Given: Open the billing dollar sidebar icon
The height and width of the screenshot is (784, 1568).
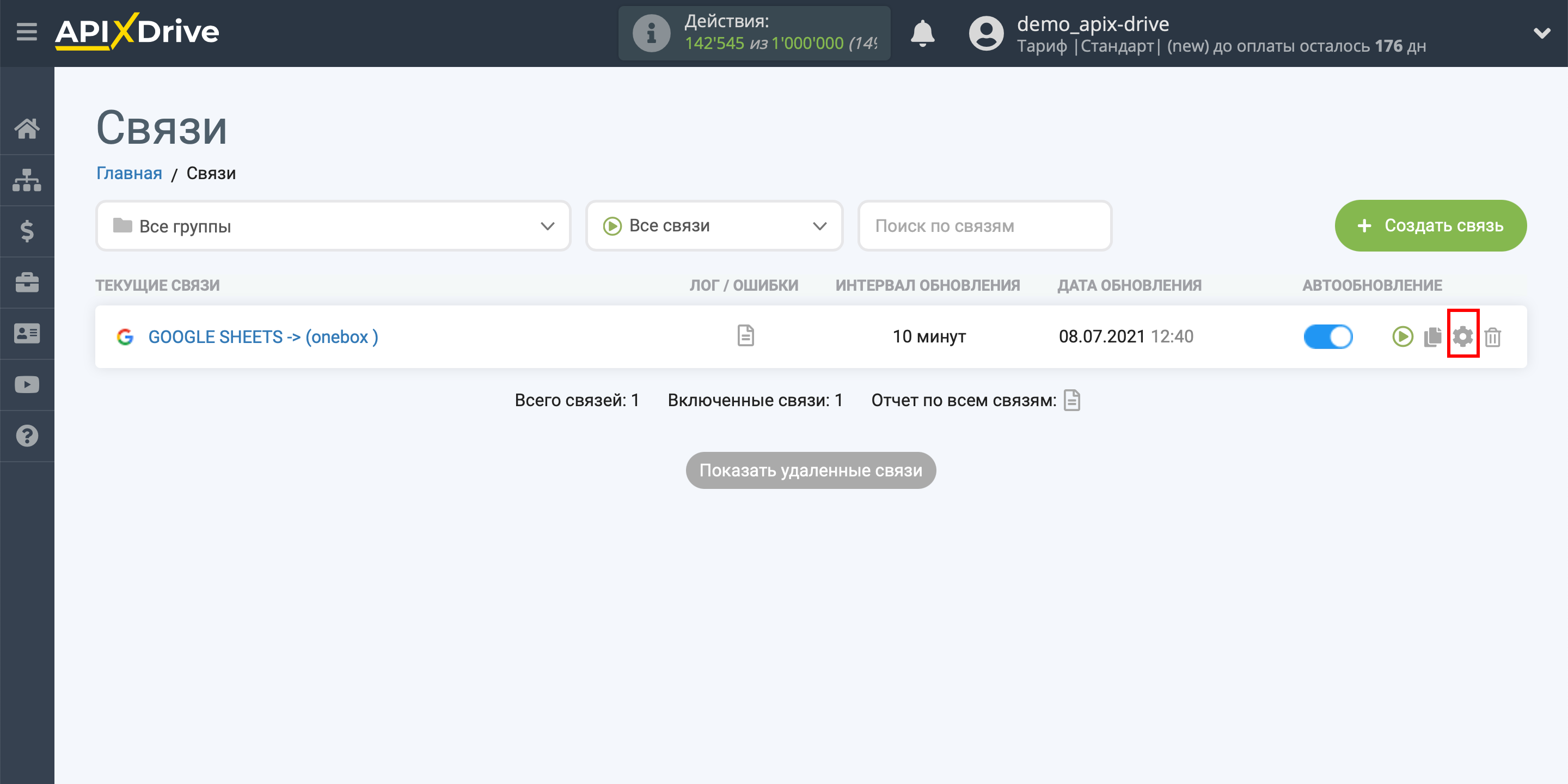Looking at the screenshot, I should (27, 231).
